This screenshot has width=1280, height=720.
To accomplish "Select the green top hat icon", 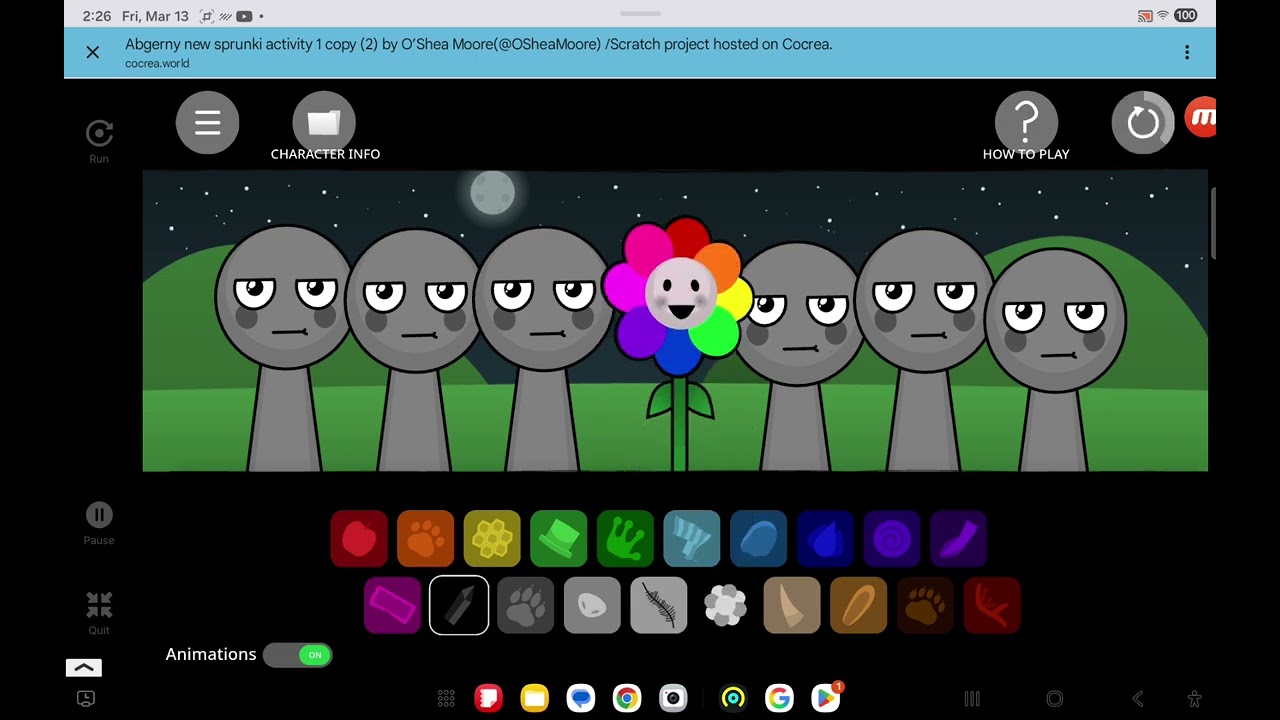I will click(558, 538).
